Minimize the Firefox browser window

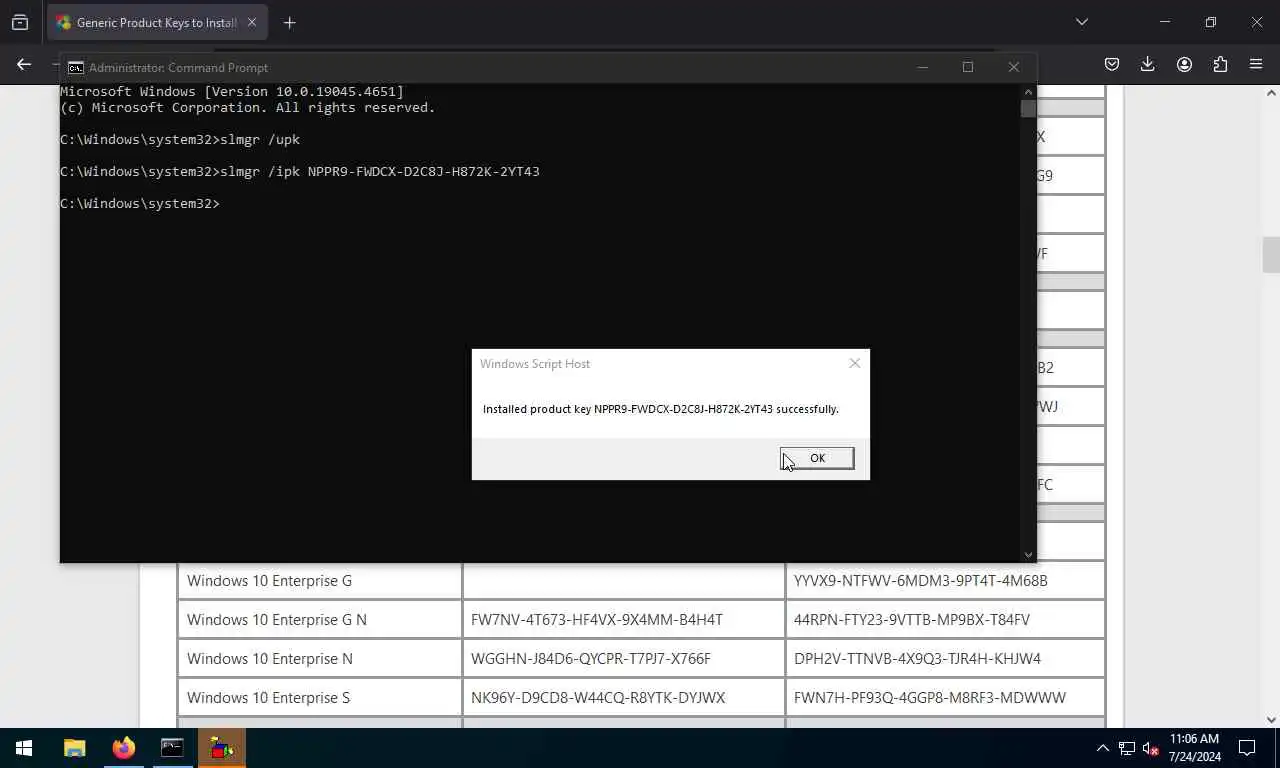point(1165,22)
